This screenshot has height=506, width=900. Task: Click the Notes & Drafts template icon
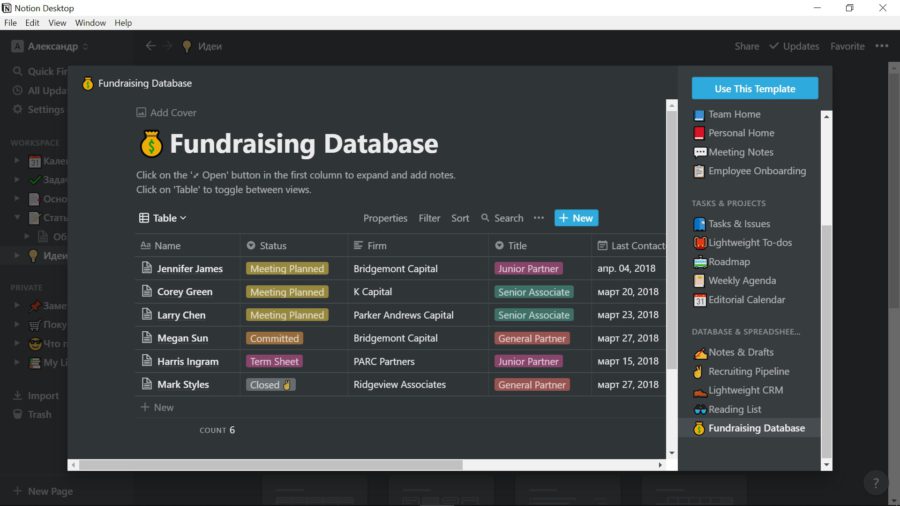(x=700, y=352)
